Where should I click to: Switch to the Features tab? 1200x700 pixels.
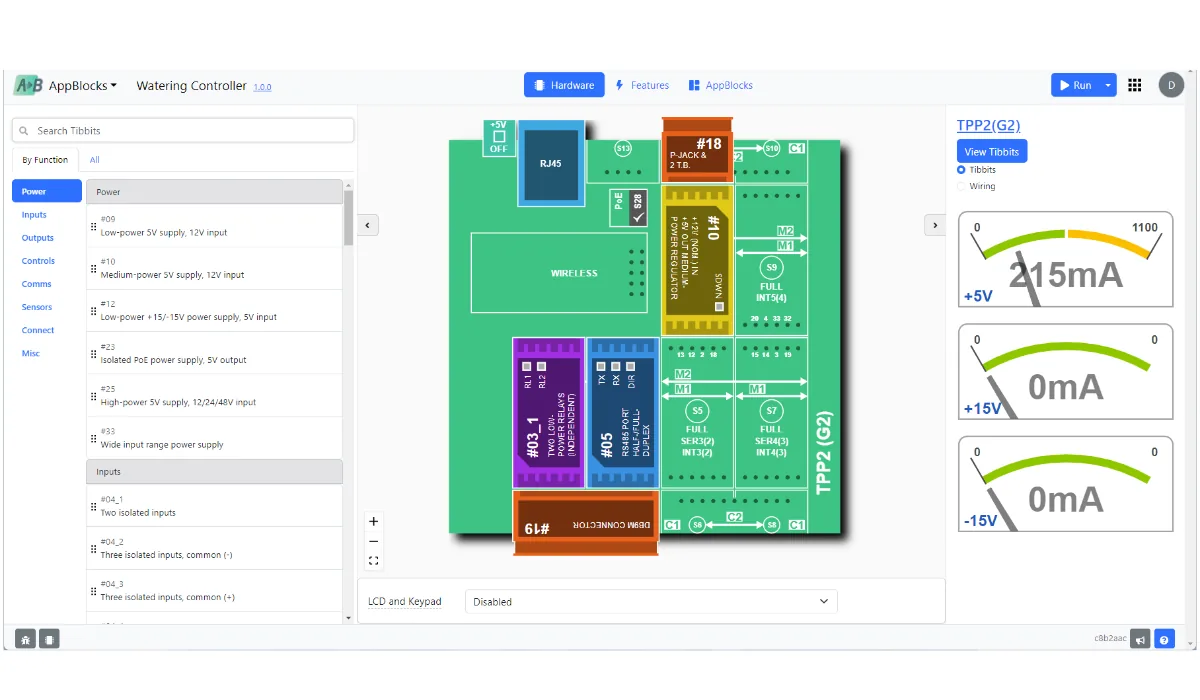pyautogui.click(x=642, y=85)
